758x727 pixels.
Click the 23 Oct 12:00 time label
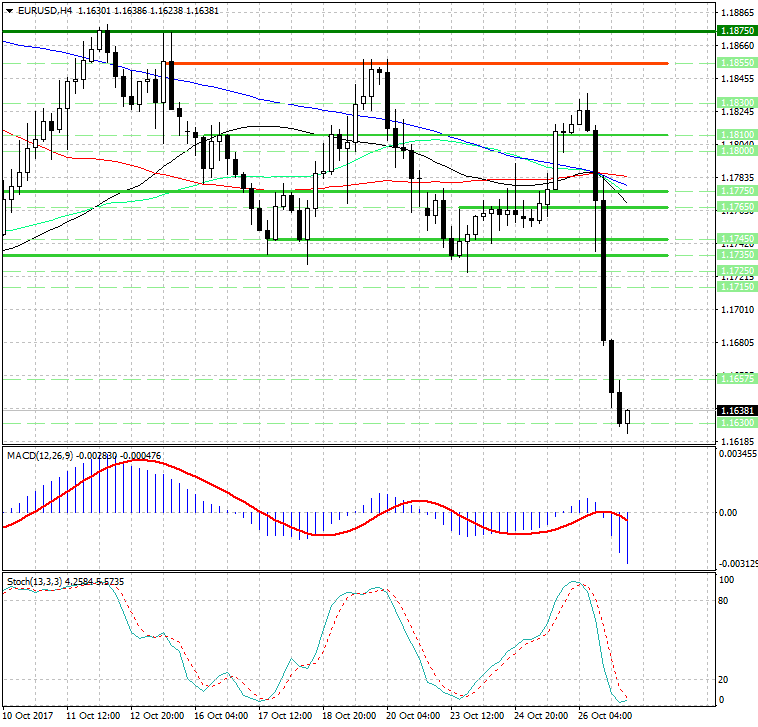[477, 716]
